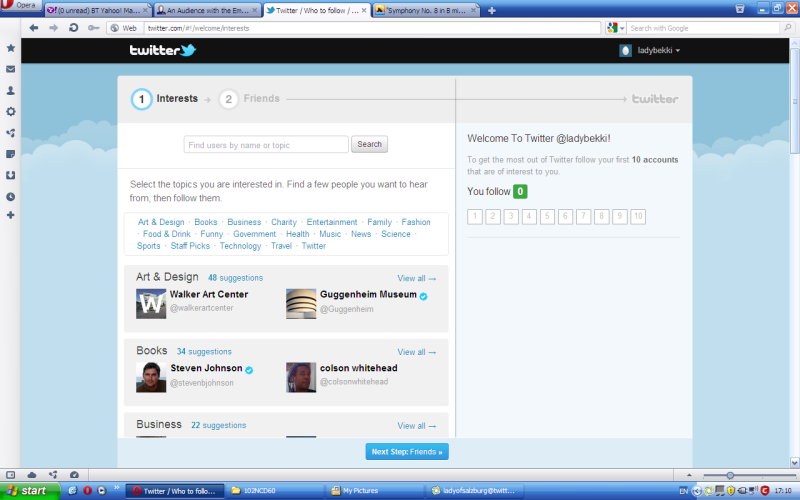Open the Entertainment topic link
Image resolution: width=800 pixels, height=500 pixels.
click(x=332, y=222)
